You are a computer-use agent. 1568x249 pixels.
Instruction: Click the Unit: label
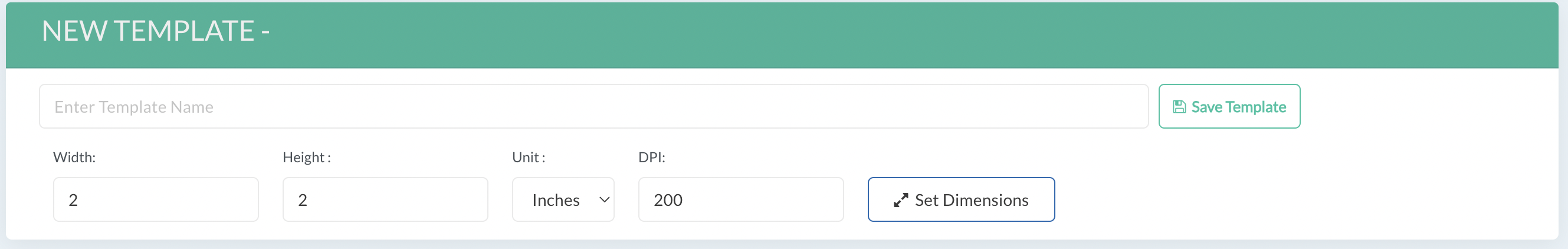(x=529, y=158)
